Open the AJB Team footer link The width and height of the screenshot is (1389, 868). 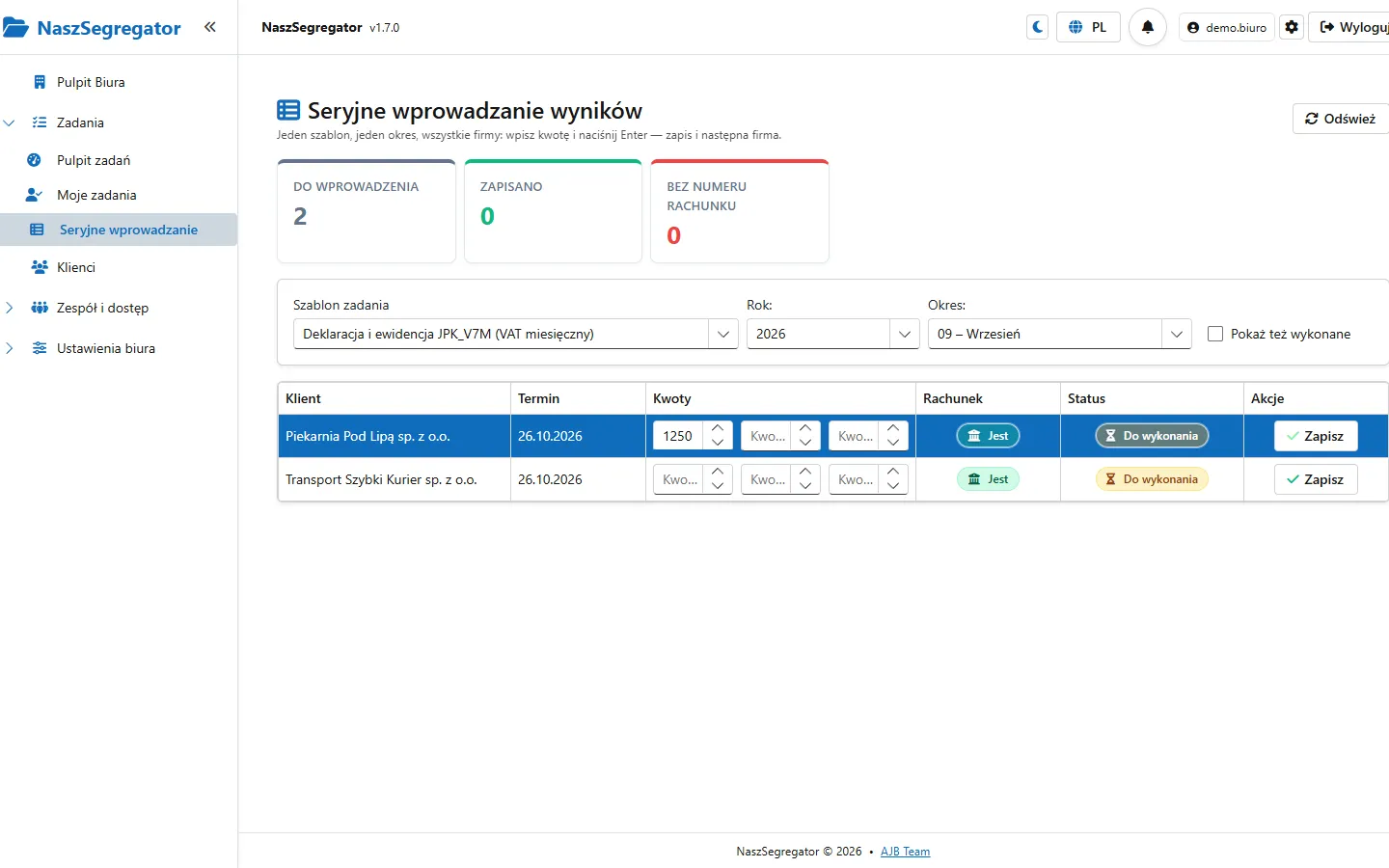pos(905,852)
